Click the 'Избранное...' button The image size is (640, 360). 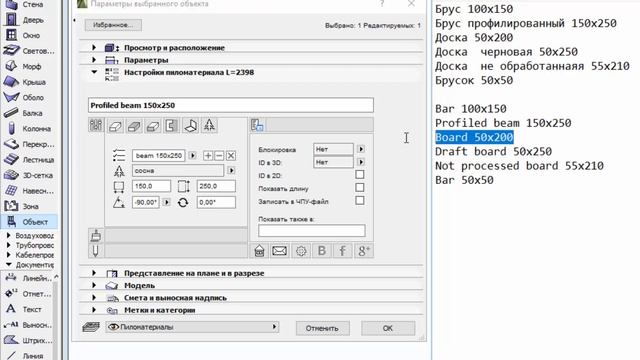tap(113, 25)
